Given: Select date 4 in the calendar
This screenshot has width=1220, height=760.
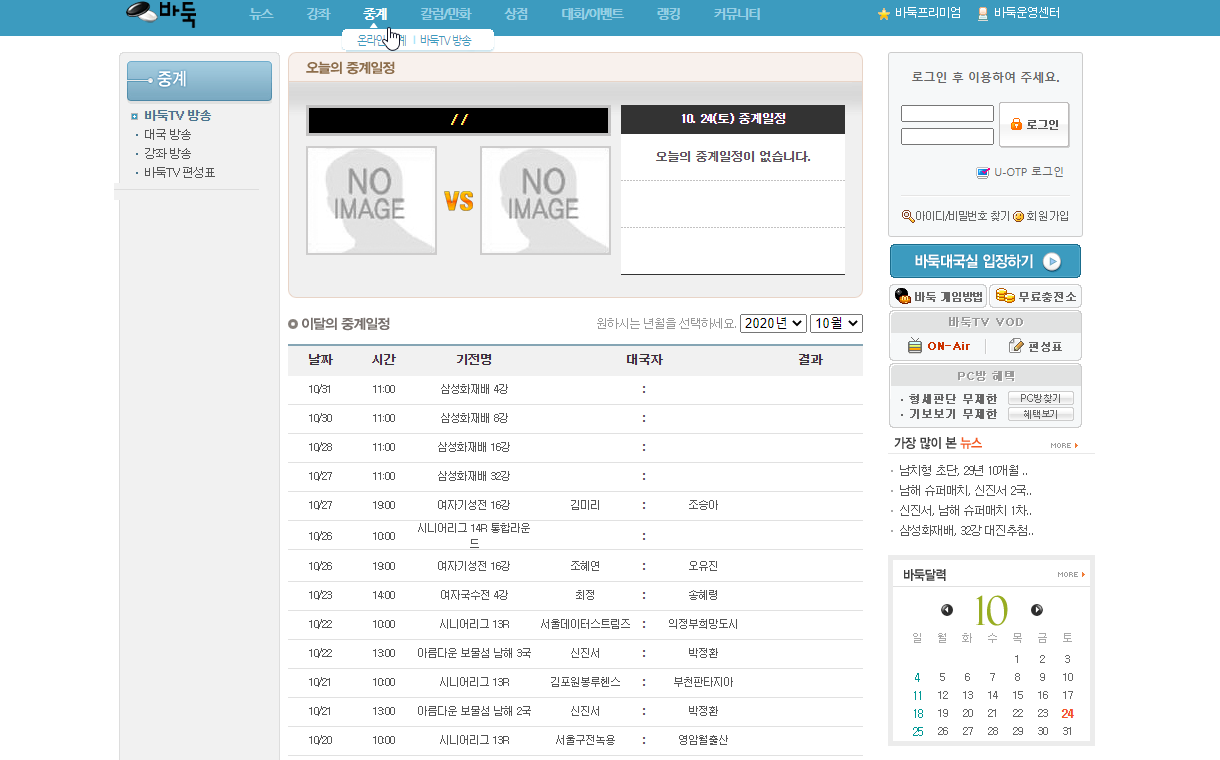Looking at the screenshot, I should [918, 677].
